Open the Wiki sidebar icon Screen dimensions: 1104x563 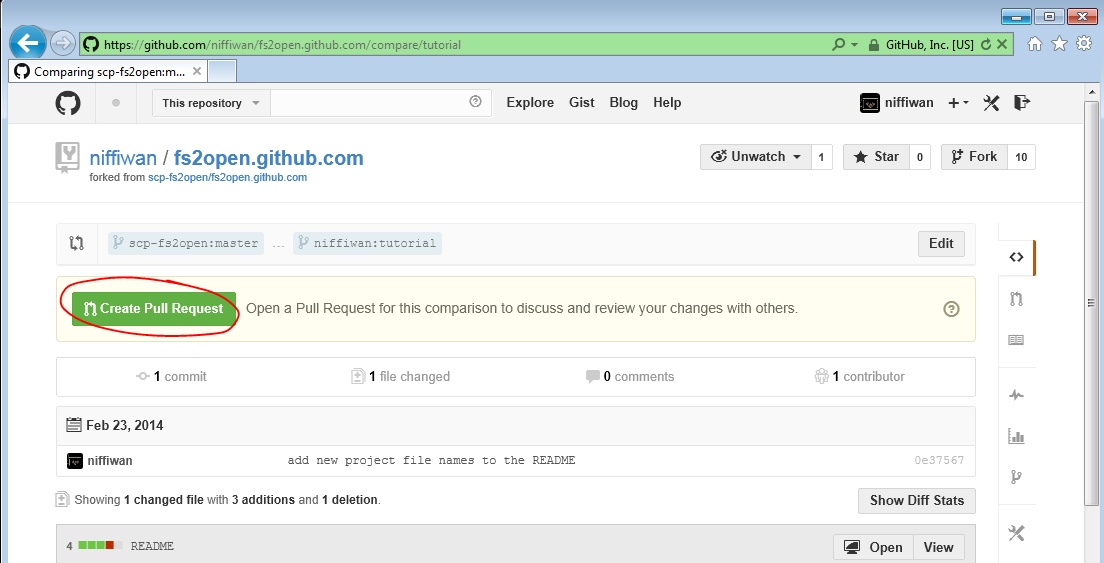click(x=1016, y=340)
